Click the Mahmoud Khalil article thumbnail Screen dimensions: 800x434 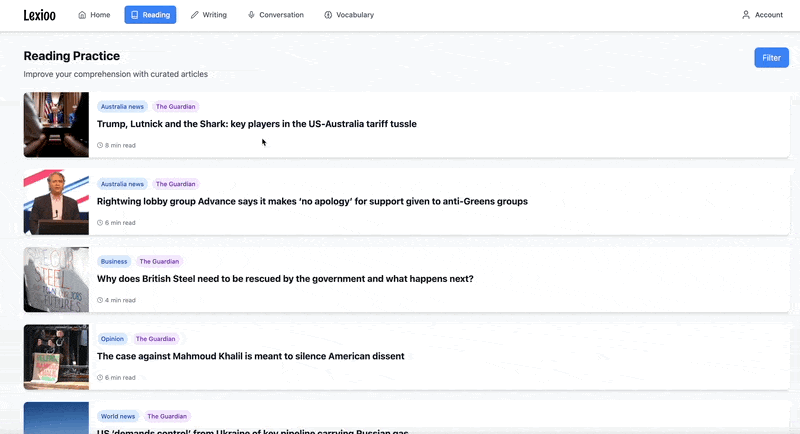click(56, 357)
